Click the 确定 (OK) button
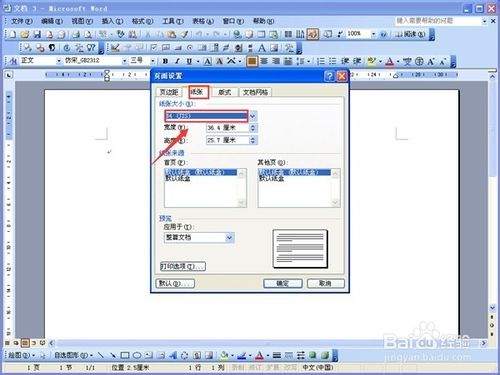The image size is (500, 375). click(283, 283)
